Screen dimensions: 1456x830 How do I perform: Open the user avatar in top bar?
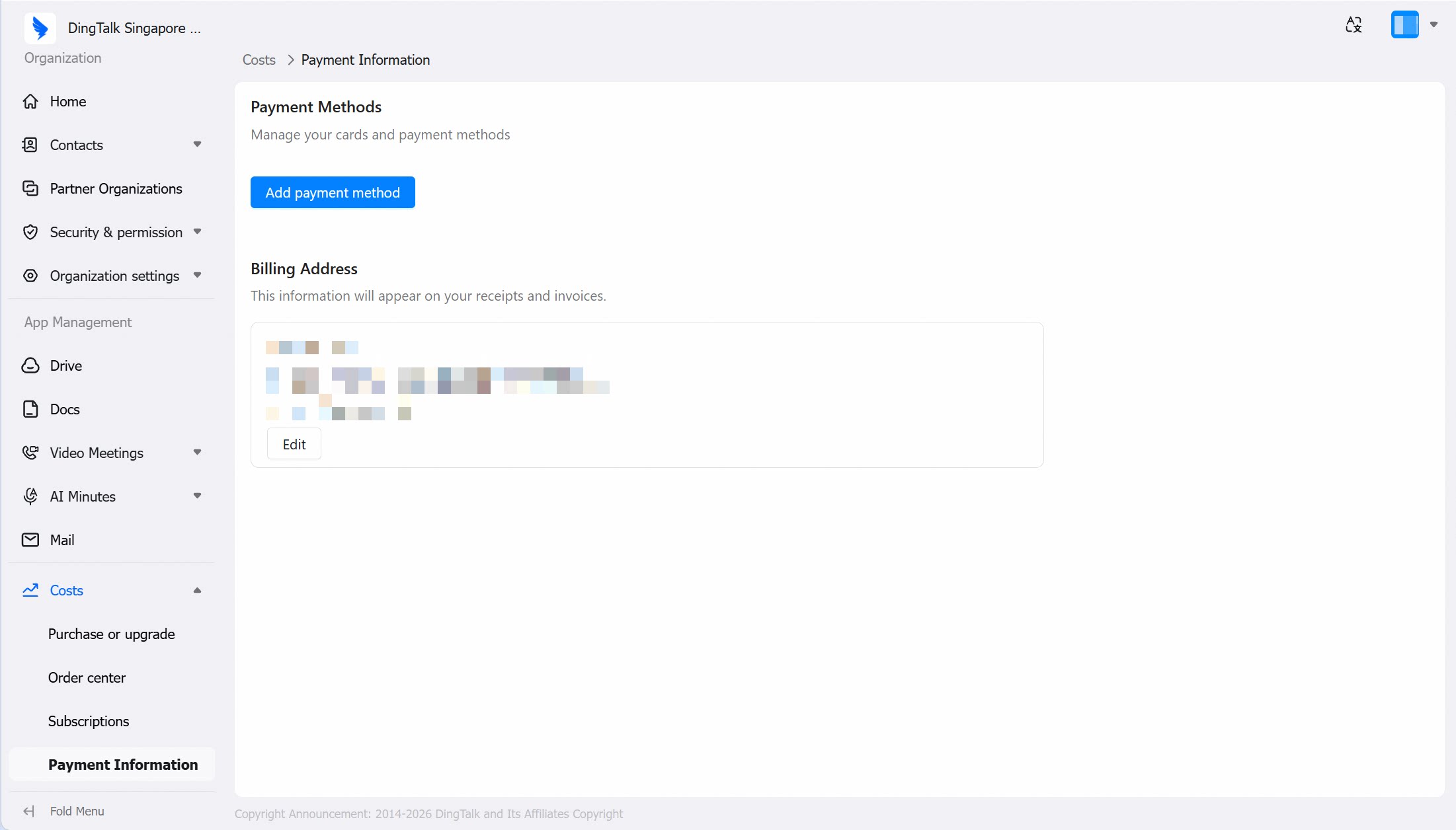coord(1405,25)
